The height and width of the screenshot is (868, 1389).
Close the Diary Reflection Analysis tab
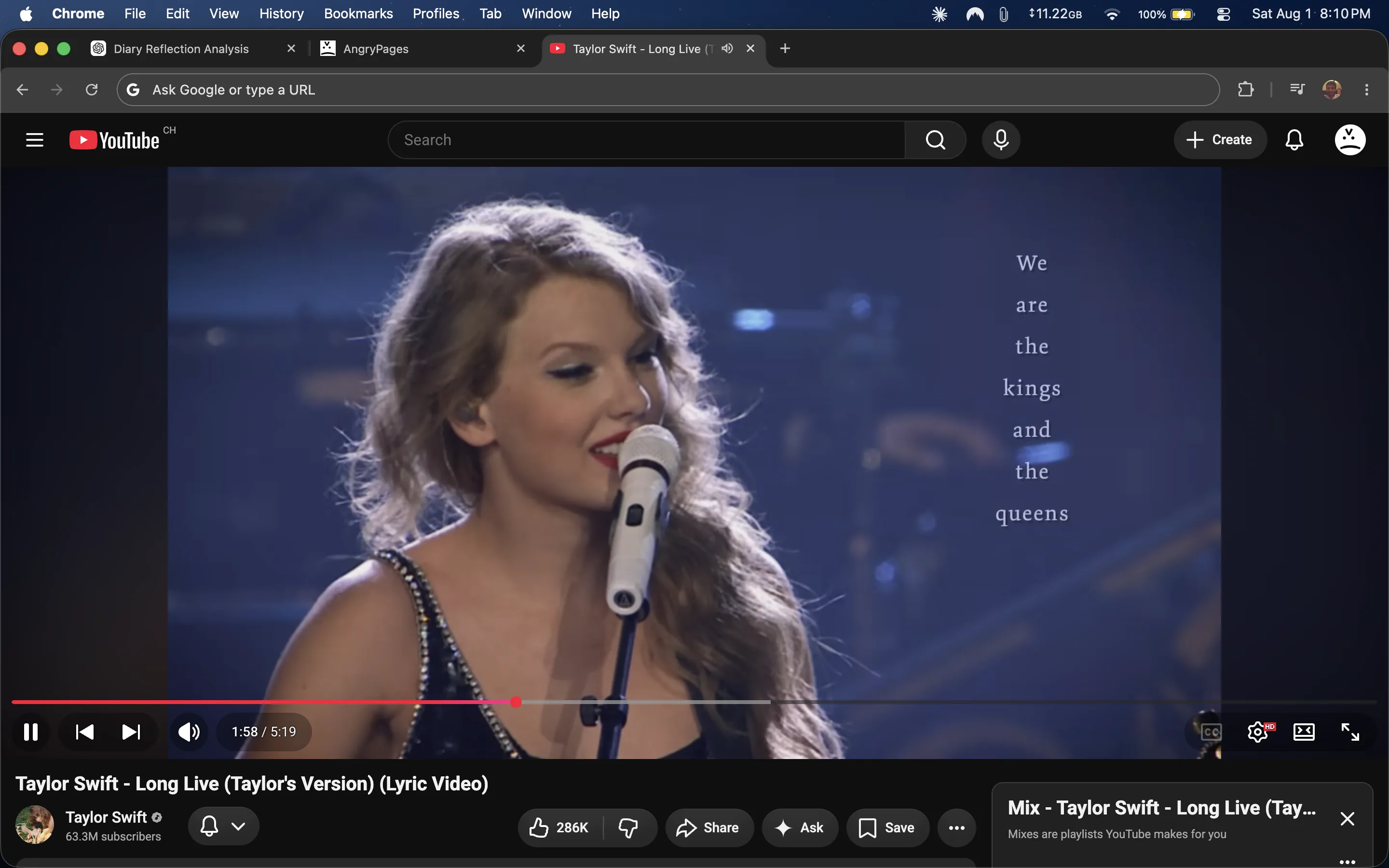tap(291, 48)
